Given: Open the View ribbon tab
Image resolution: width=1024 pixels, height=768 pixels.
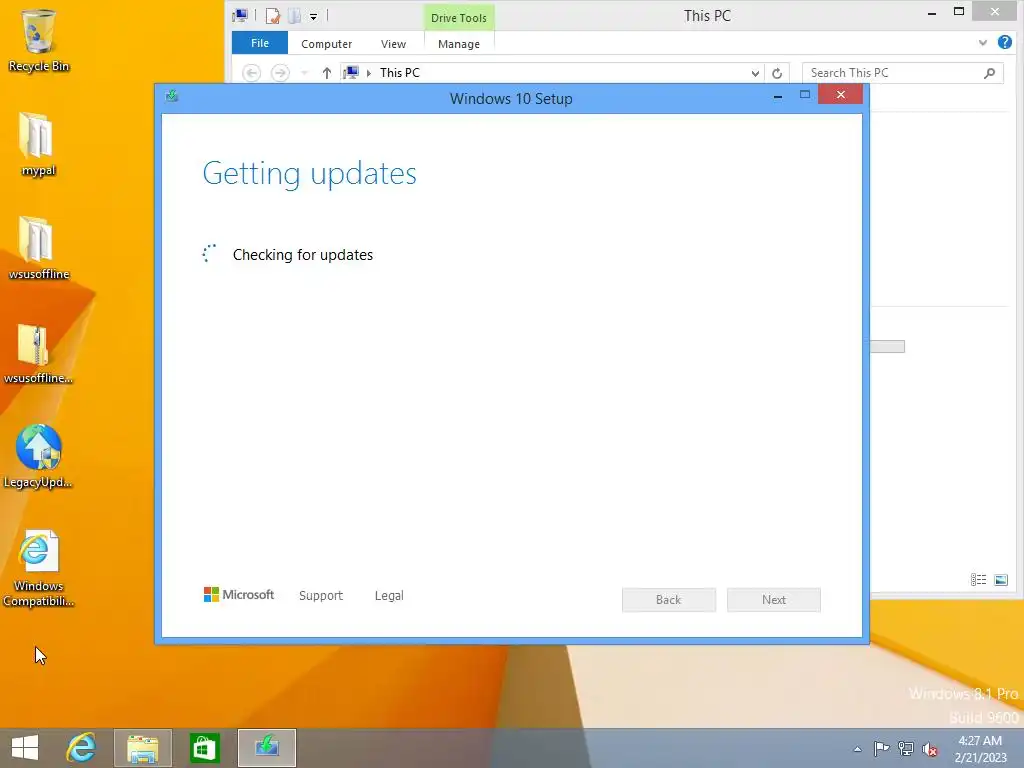Looking at the screenshot, I should (393, 44).
